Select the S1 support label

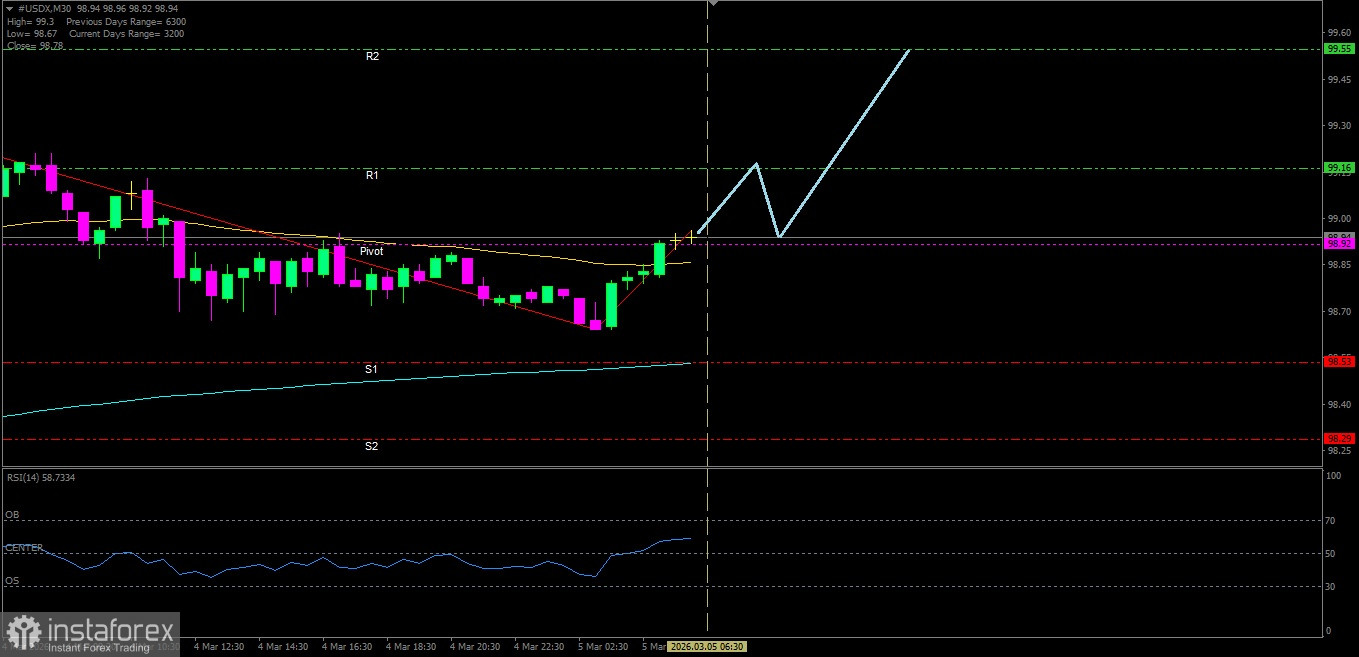(x=371, y=369)
